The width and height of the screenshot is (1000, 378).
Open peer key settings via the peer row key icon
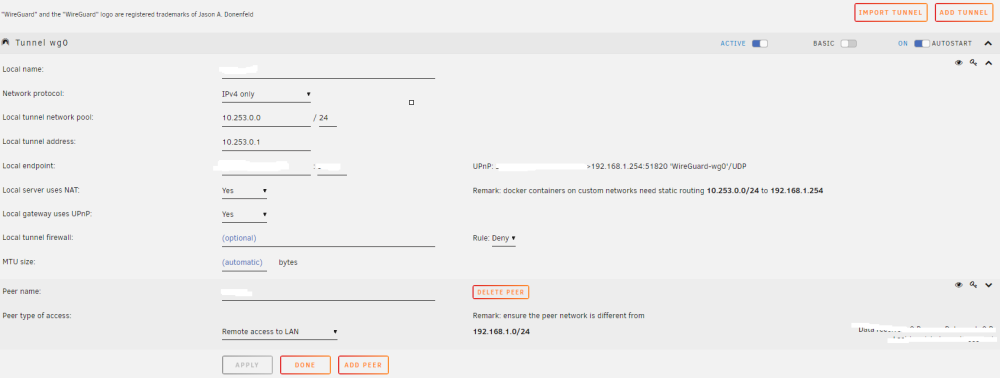973,286
